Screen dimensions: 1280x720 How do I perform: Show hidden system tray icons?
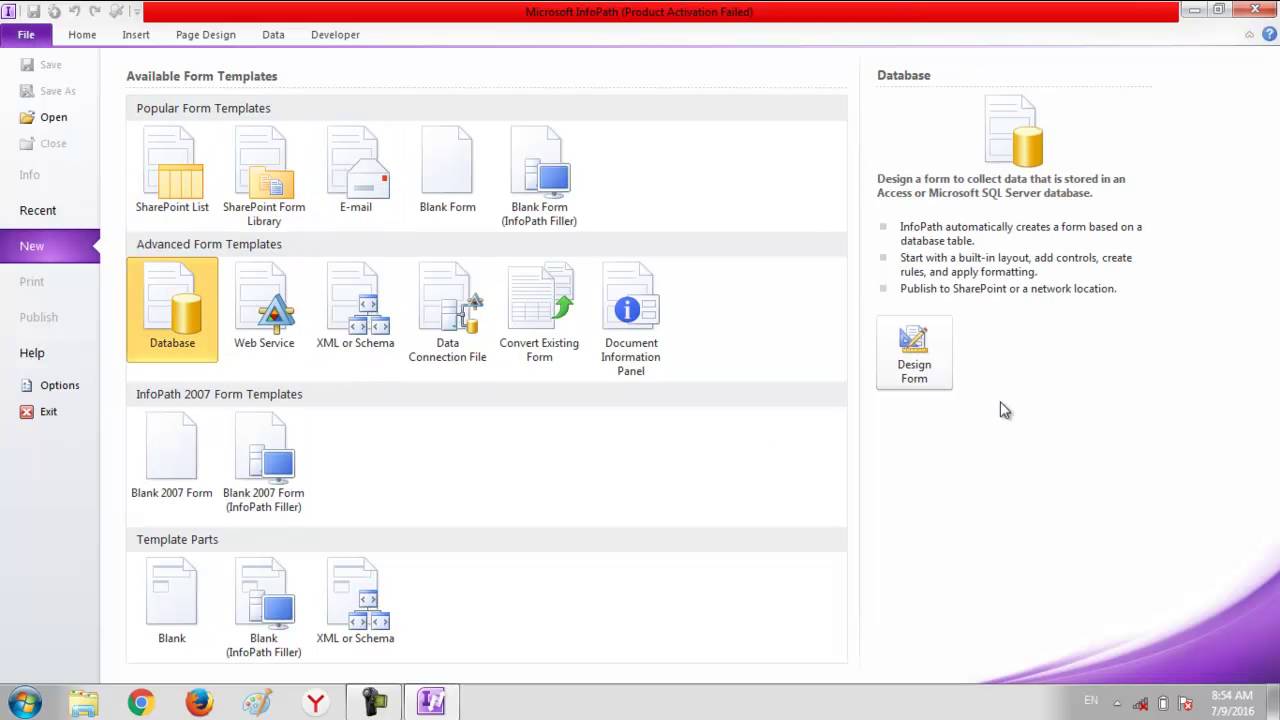coord(1117,703)
